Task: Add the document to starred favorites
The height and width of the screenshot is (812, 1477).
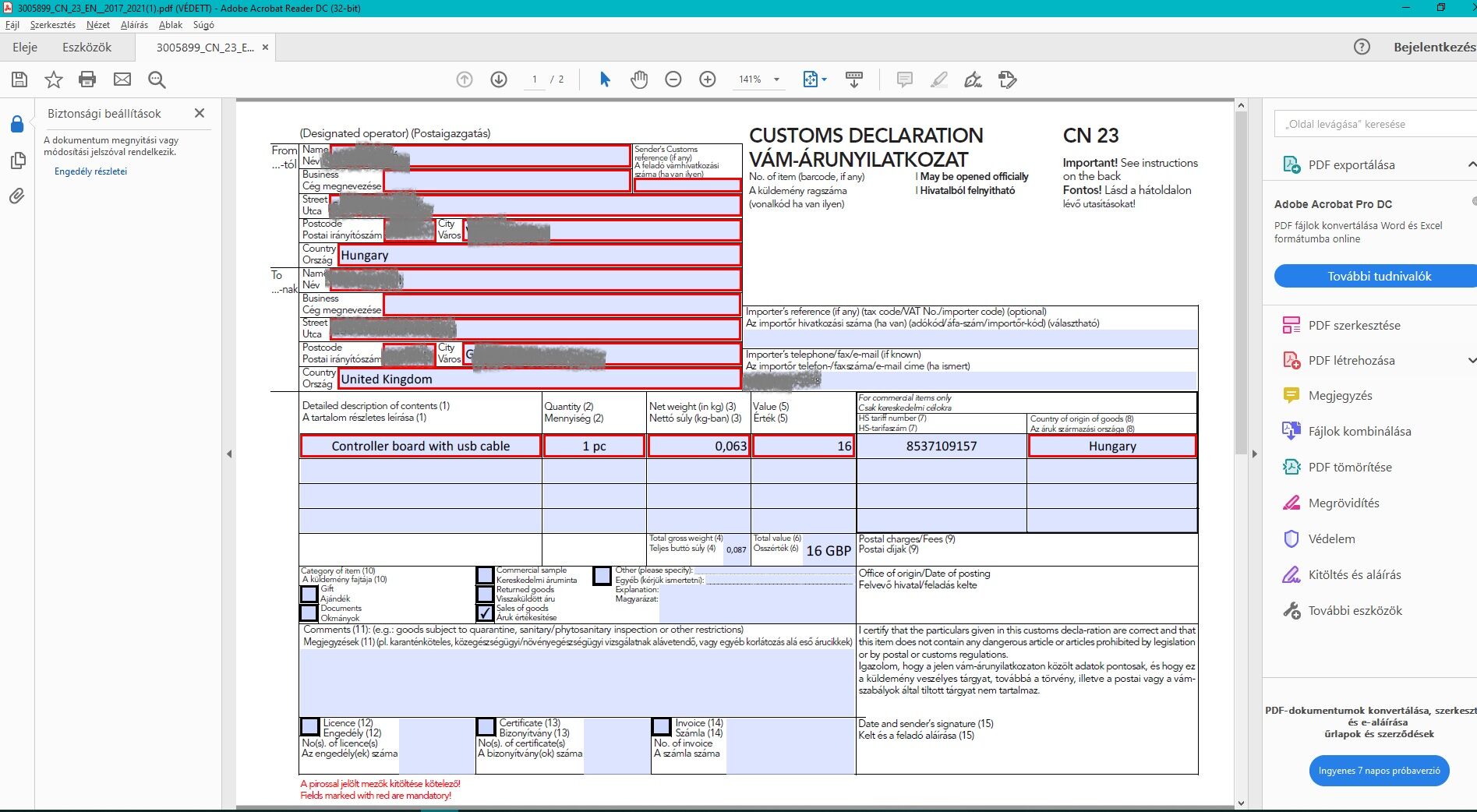Action: (x=54, y=79)
